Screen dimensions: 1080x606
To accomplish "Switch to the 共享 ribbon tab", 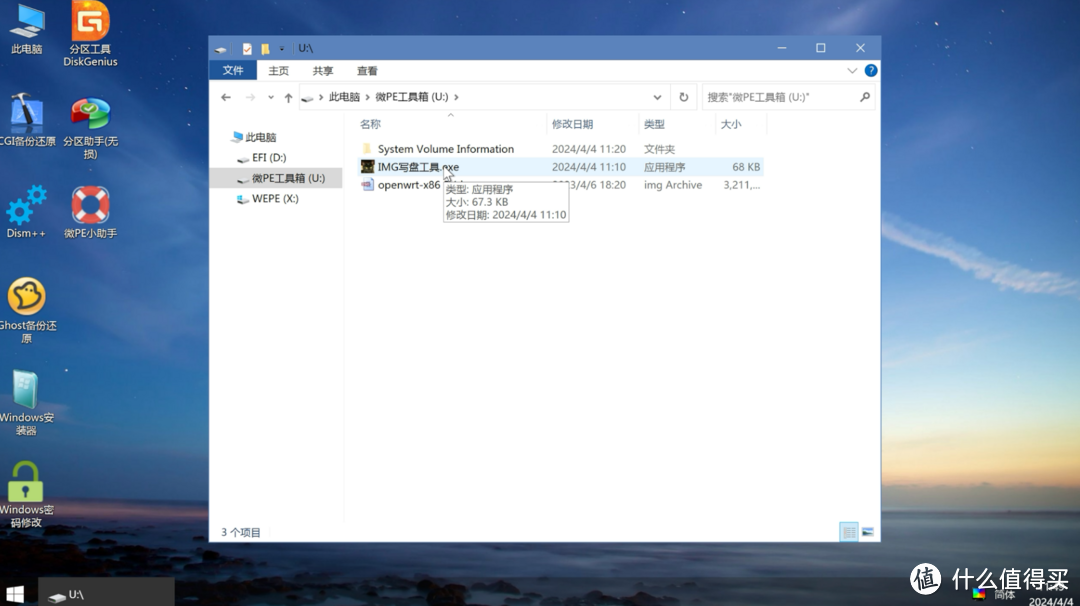I will pos(322,70).
